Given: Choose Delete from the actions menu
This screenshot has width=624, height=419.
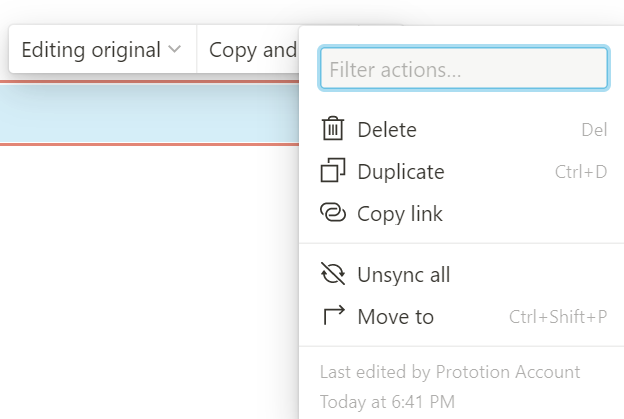Looking at the screenshot, I should pos(464,129).
